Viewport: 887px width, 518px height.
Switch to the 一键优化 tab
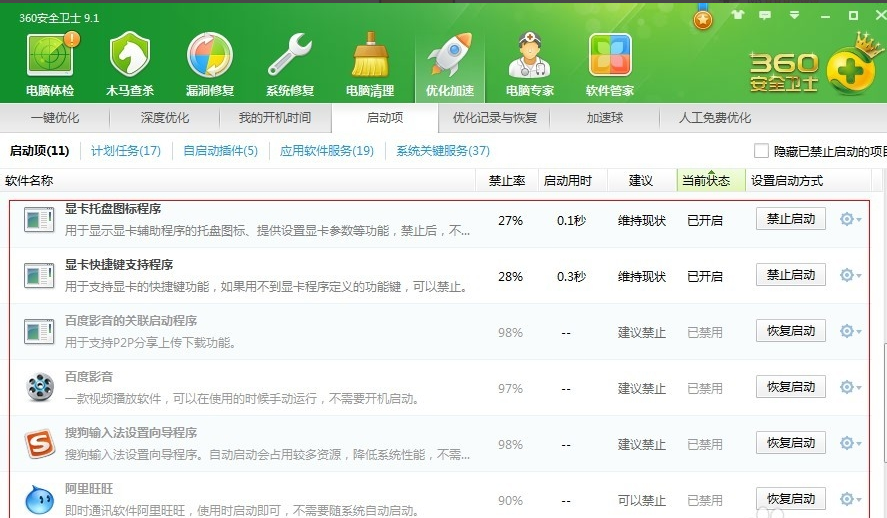(55, 118)
